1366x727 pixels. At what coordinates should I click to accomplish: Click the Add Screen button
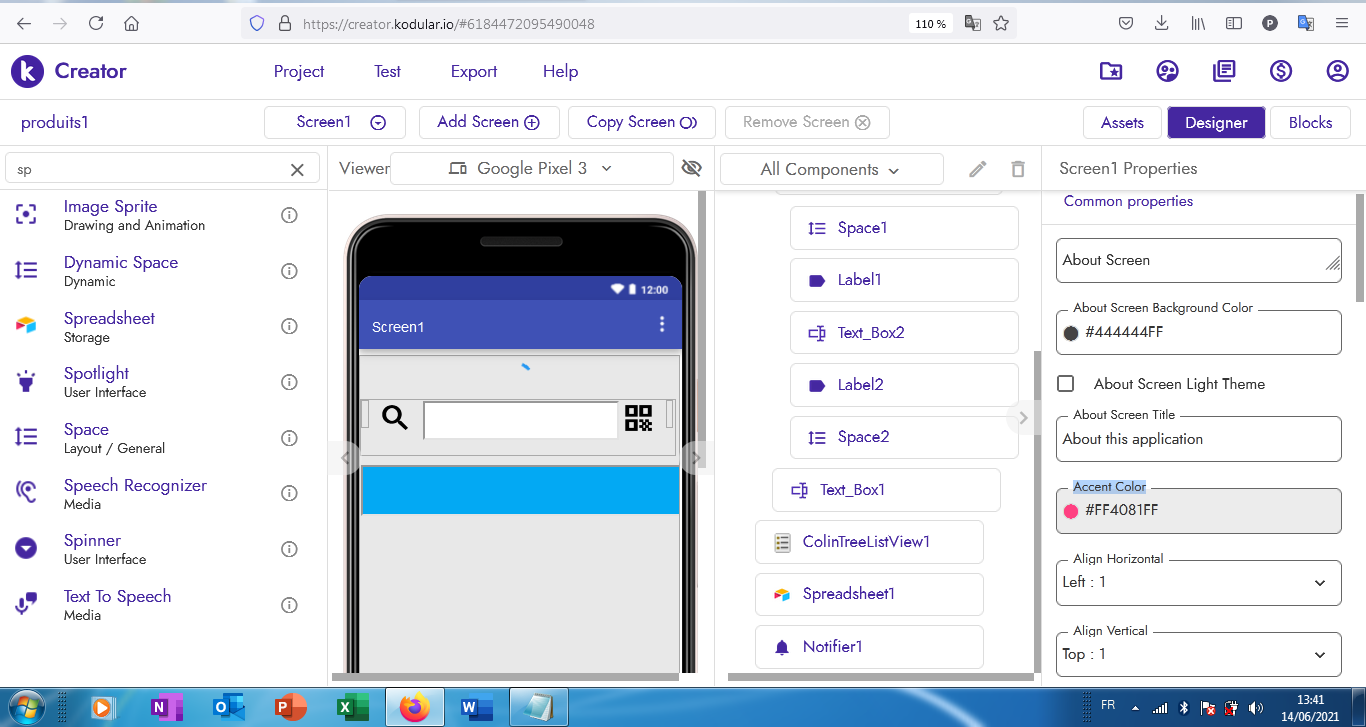click(x=488, y=122)
